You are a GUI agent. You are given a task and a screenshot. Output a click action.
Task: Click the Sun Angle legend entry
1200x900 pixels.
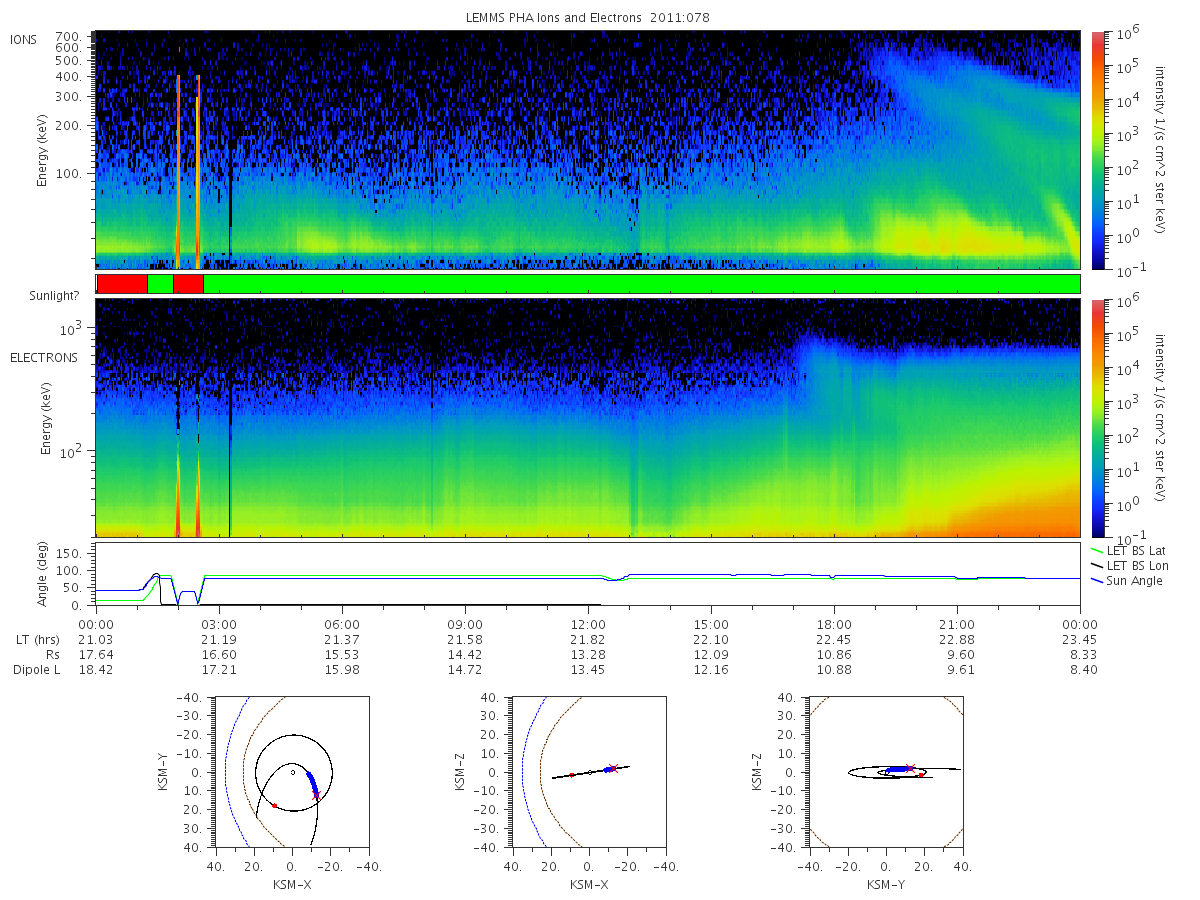[x=1126, y=581]
